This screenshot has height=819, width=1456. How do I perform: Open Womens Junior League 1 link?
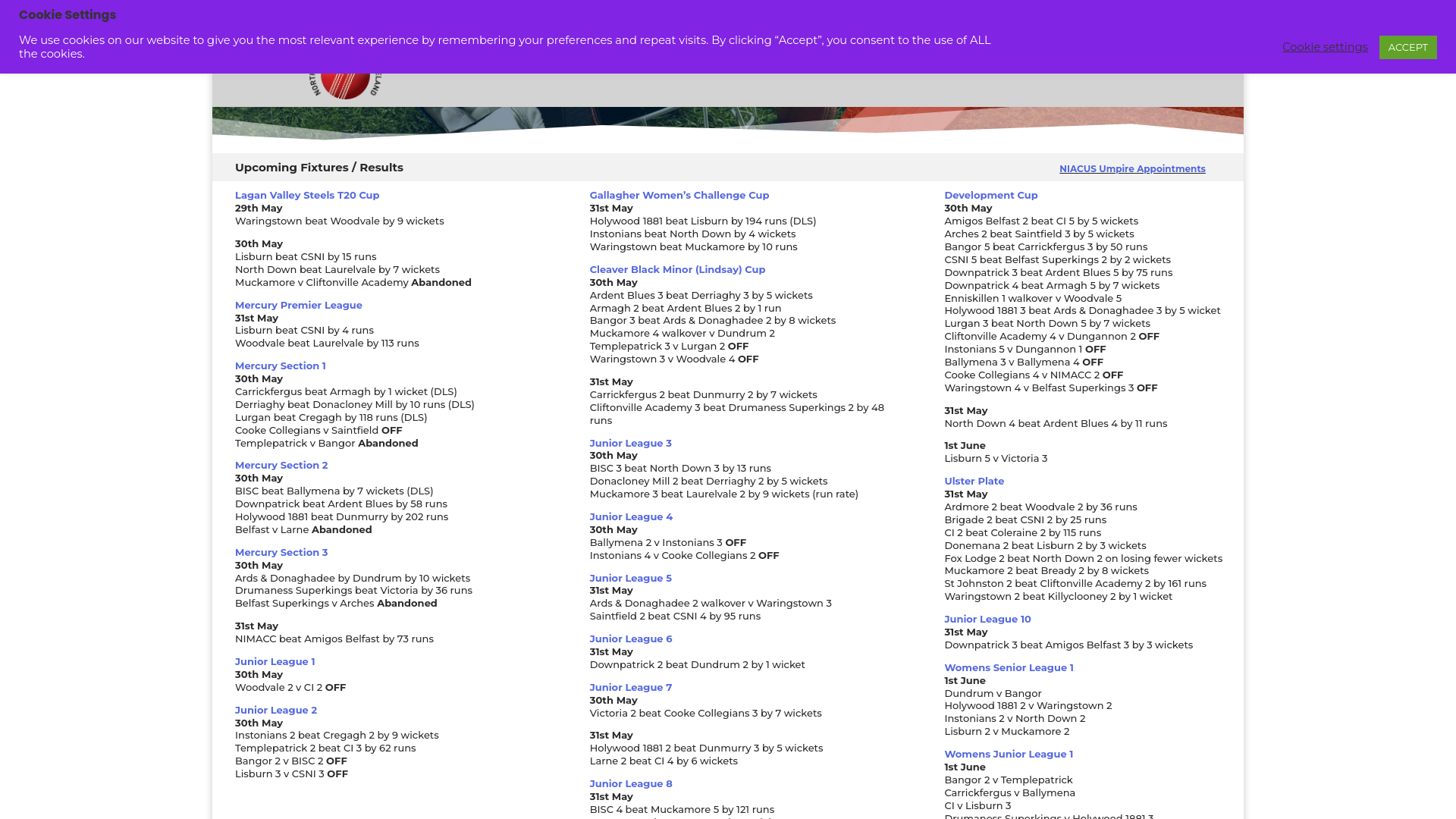click(1009, 755)
